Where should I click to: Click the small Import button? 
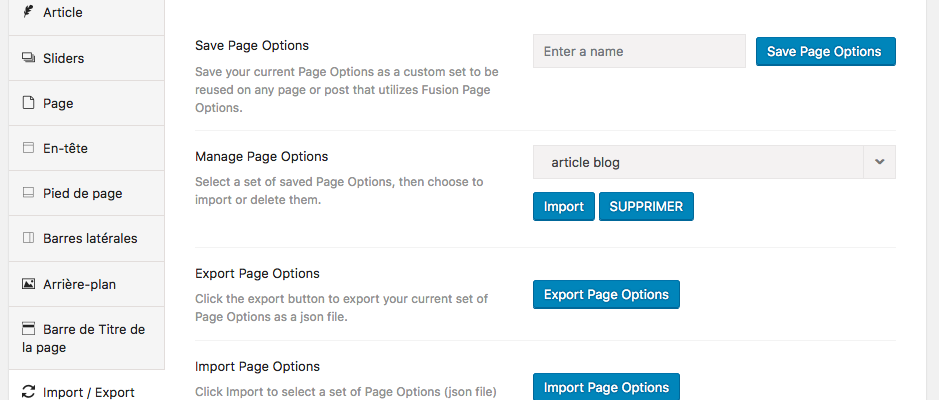coord(563,207)
